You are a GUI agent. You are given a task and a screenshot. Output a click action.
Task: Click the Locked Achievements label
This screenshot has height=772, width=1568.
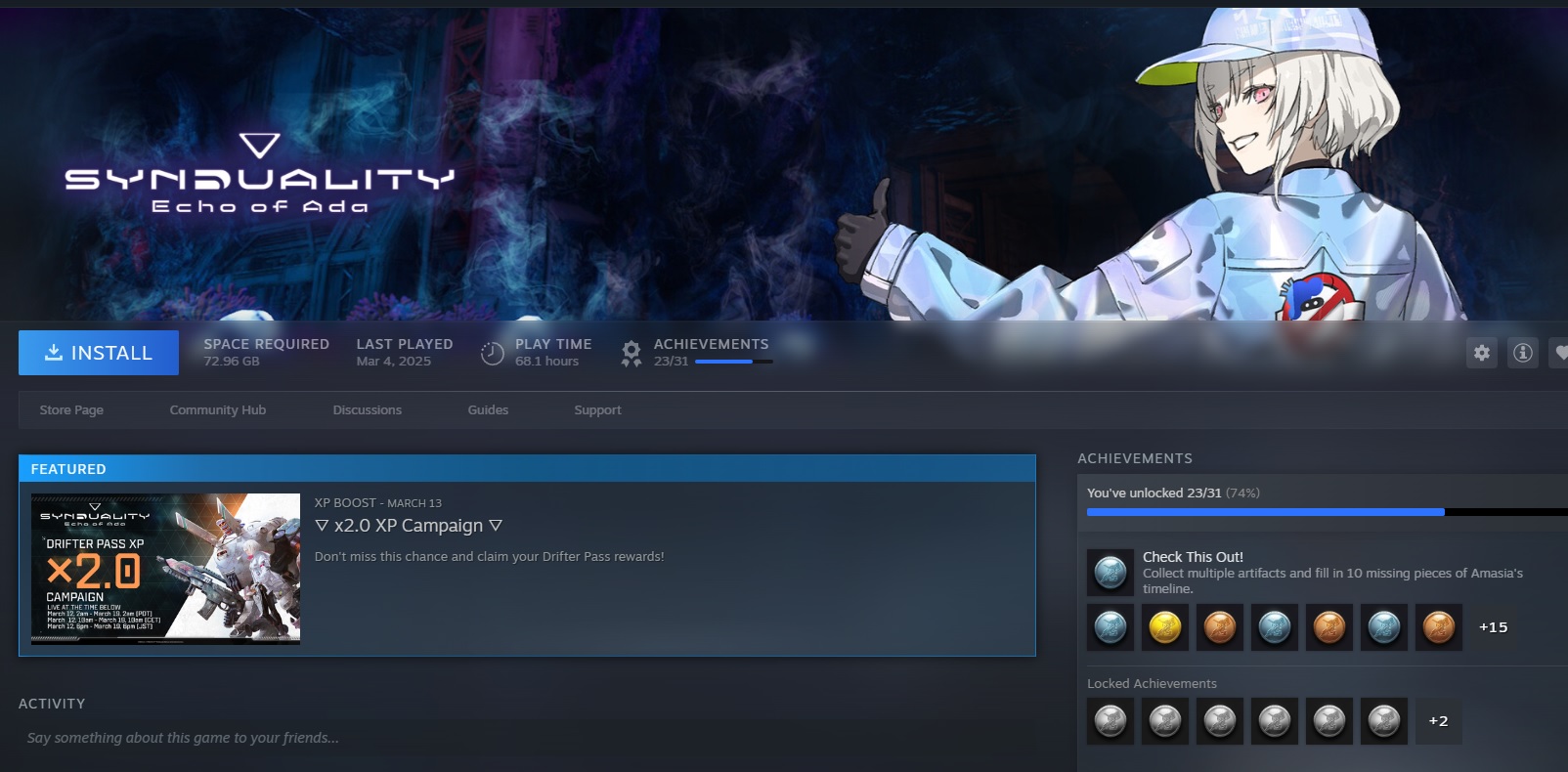[1152, 684]
